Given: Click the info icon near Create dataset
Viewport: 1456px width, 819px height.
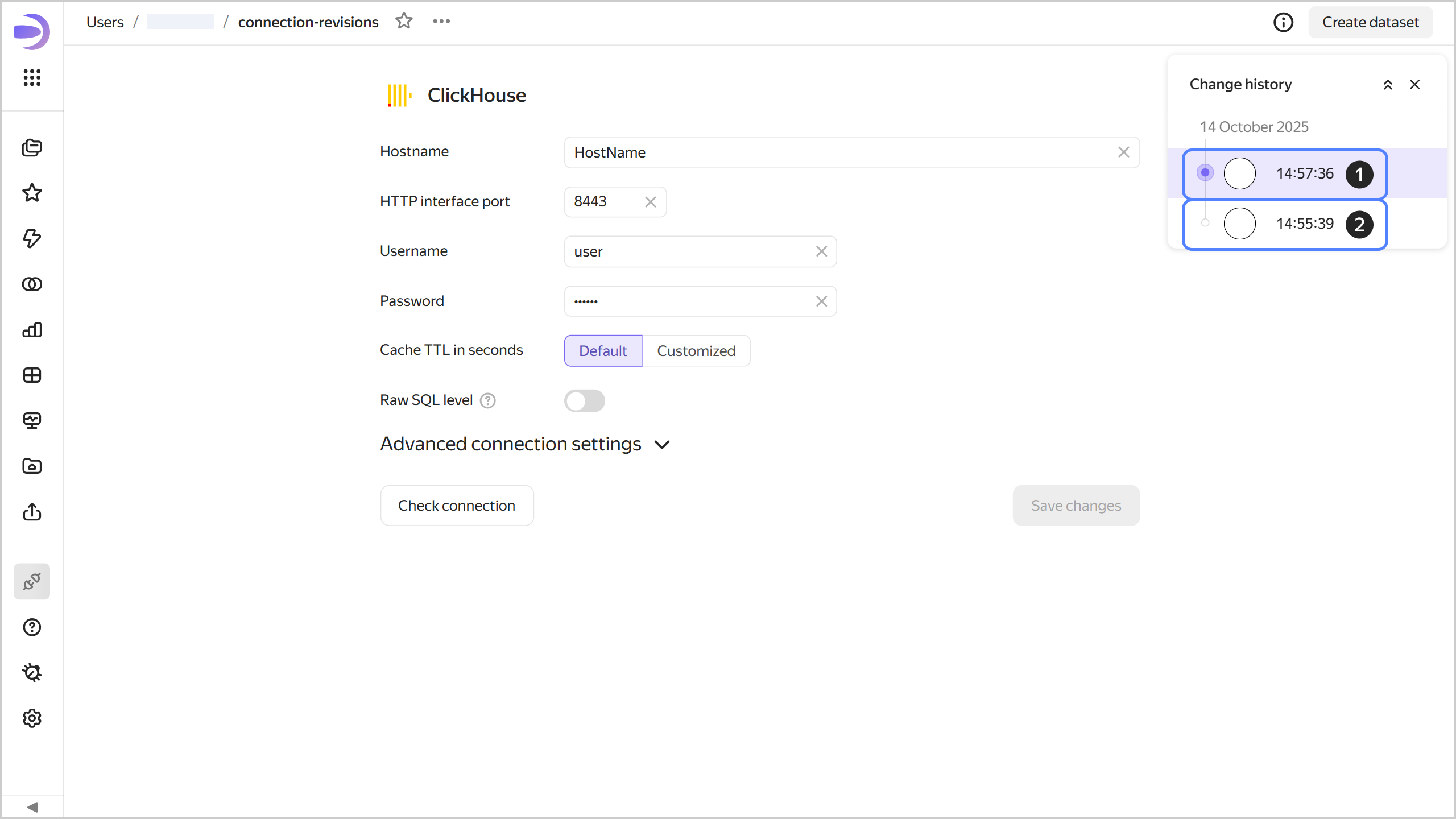Looking at the screenshot, I should 1283,22.
